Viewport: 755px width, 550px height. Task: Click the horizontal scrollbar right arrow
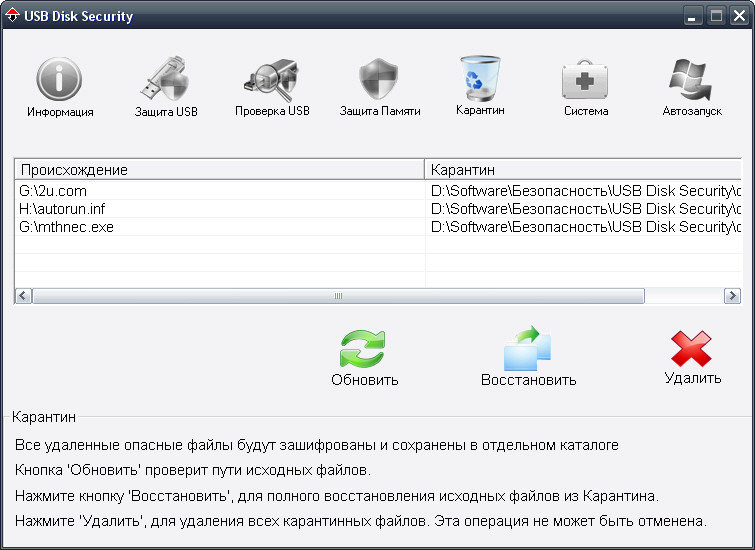732,296
